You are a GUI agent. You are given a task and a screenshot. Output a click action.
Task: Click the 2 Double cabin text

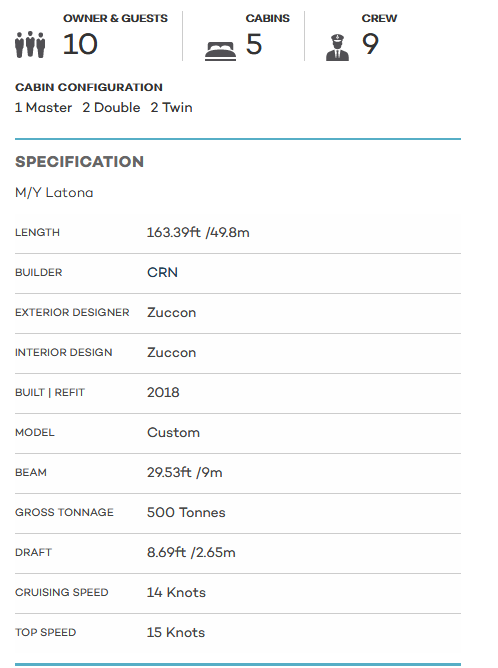[111, 107]
